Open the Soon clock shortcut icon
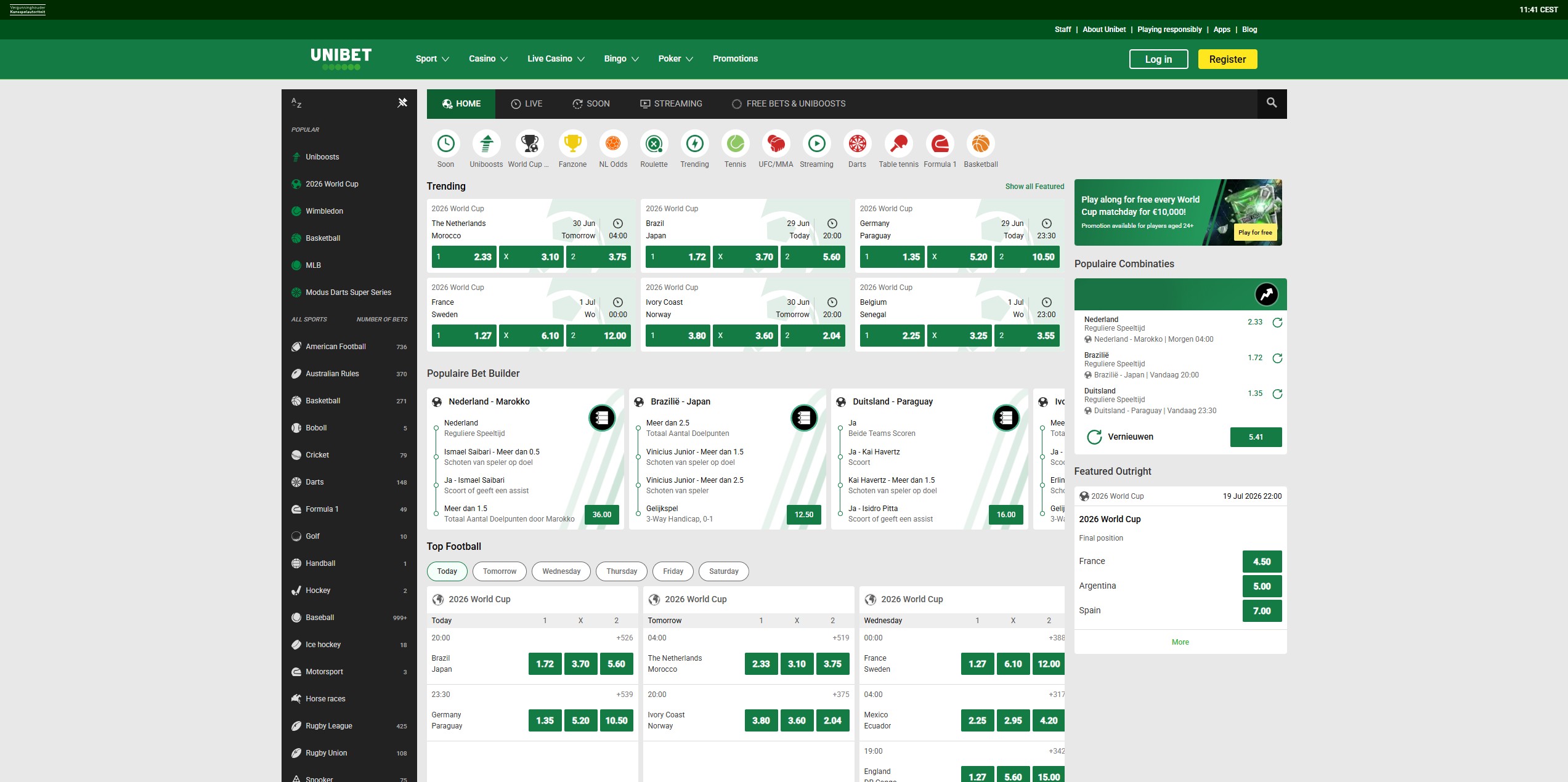The height and width of the screenshot is (782, 1568). (445, 143)
